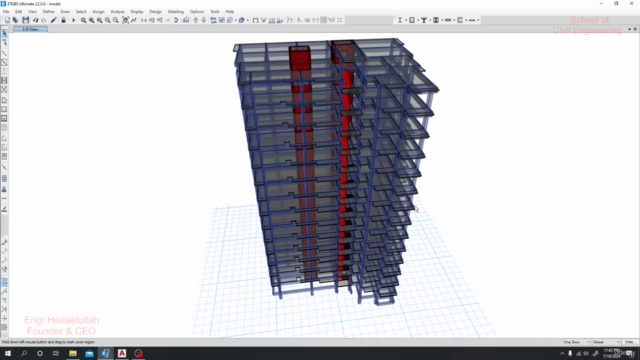Open the Global coordinate system dropdown
The height and width of the screenshot is (360, 640).
606,342
